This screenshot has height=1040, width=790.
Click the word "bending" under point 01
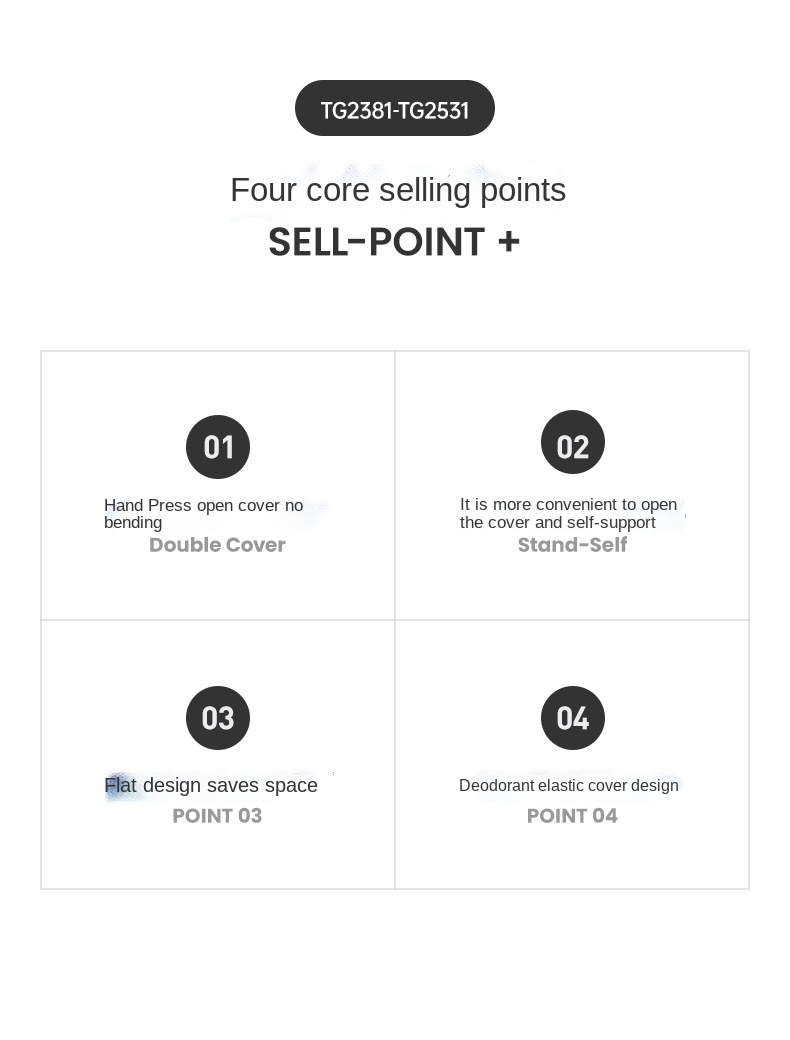tap(133, 523)
